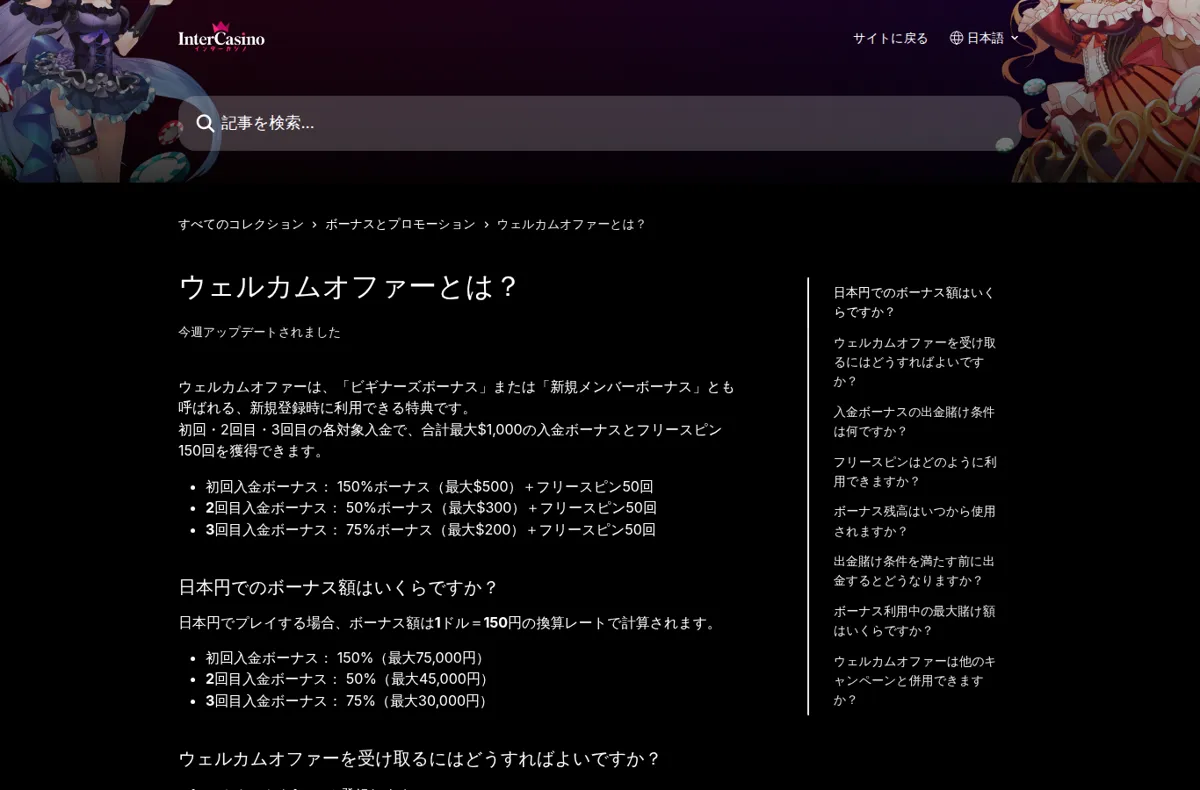The height and width of the screenshot is (790, 1200).
Task: Click 初回入金ボーナス 150%ボーナス（最大$500） bullet
Action: click(429, 487)
